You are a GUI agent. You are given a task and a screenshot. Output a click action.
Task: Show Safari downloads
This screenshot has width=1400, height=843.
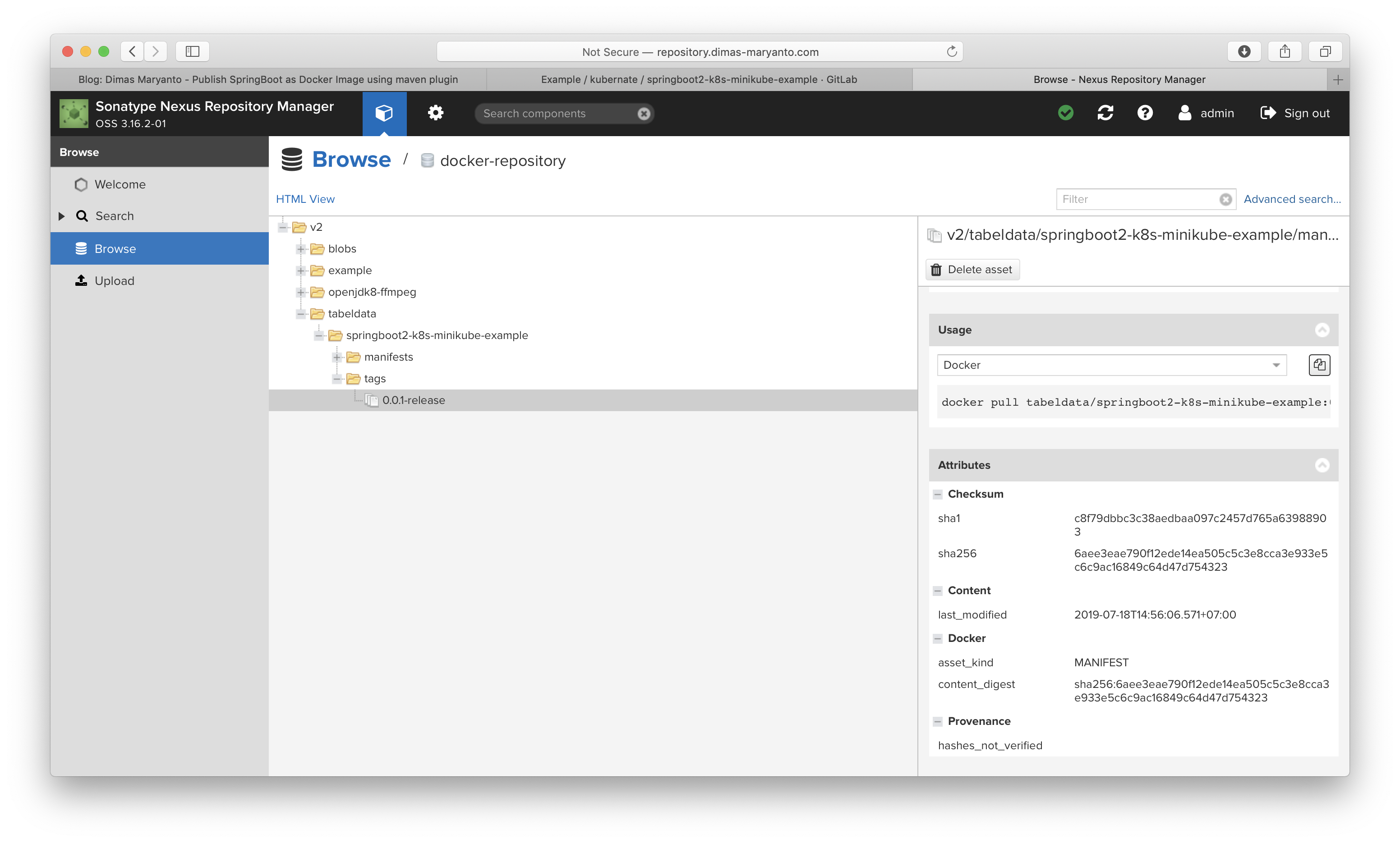(1244, 52)
